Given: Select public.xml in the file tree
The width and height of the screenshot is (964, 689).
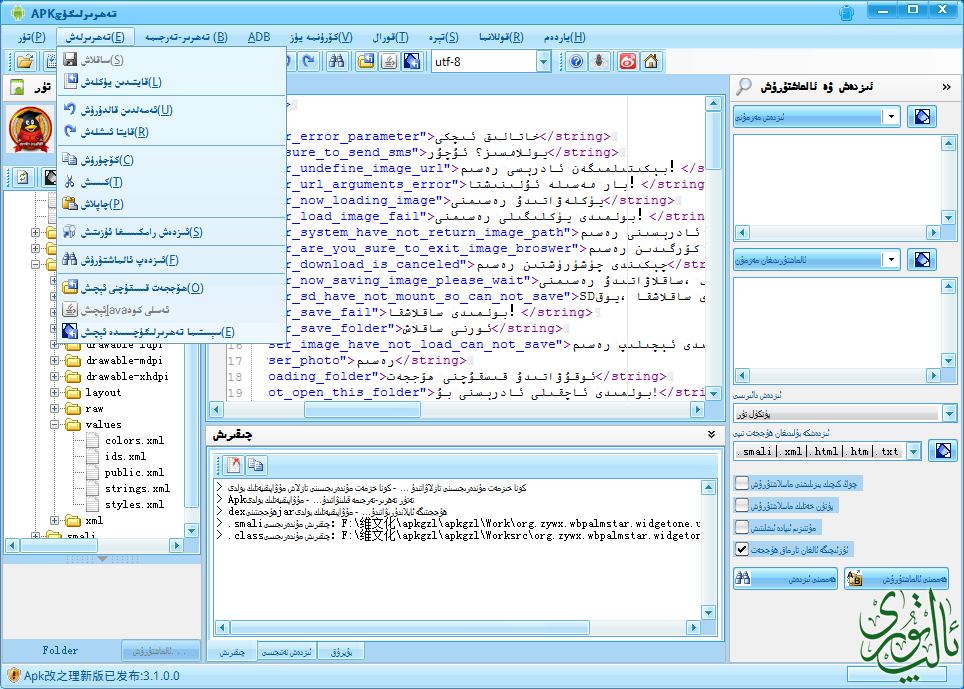Looking at the screenshot, I should click(134, 473).
